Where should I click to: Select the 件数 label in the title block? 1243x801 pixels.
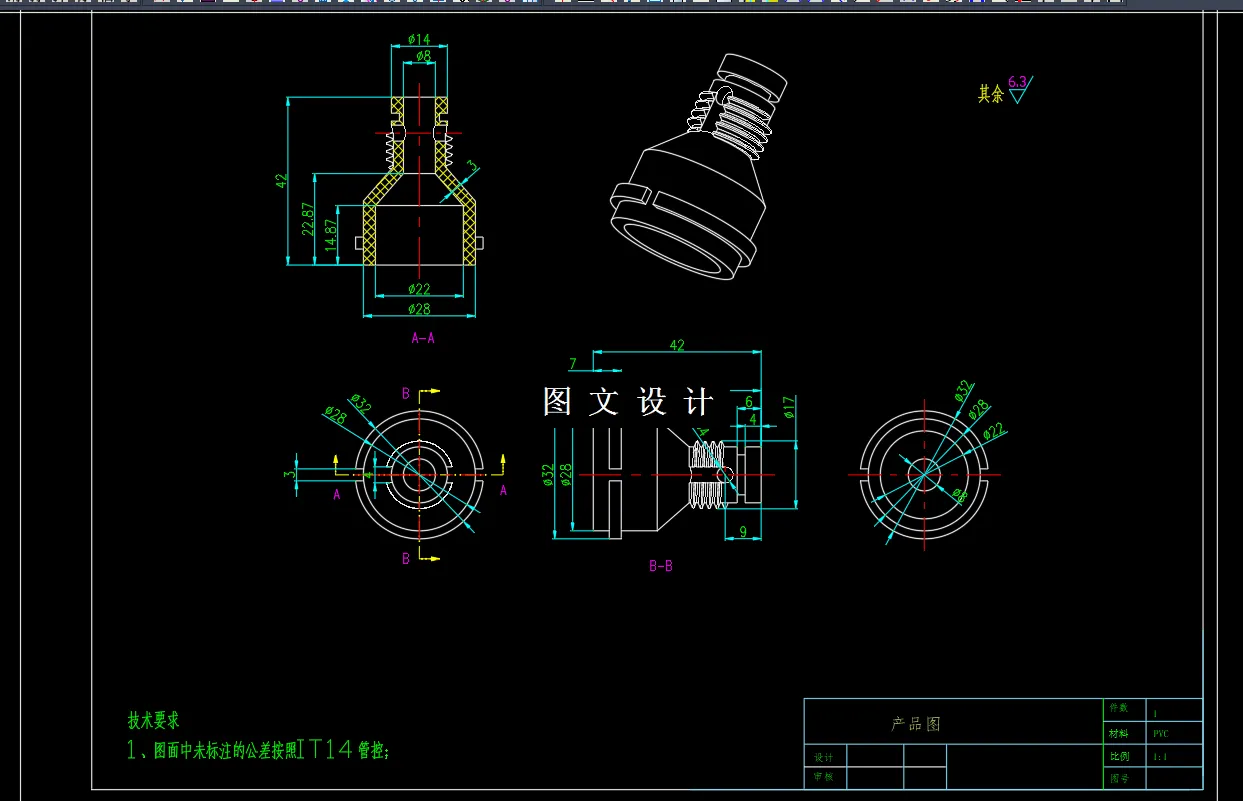click(1118, 708)
